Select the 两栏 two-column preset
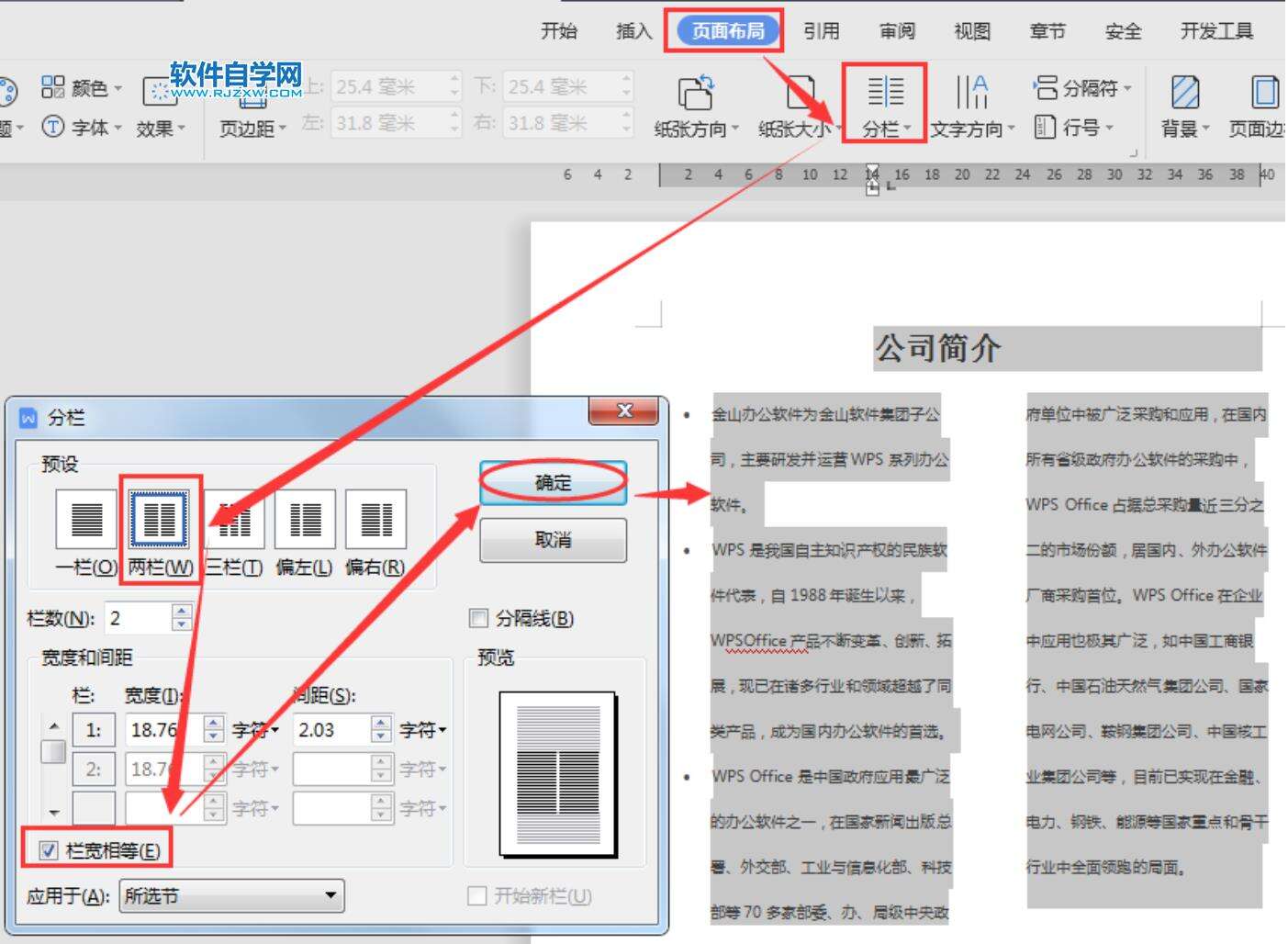Screen dimensions: 1288x944 coord(160,532)
